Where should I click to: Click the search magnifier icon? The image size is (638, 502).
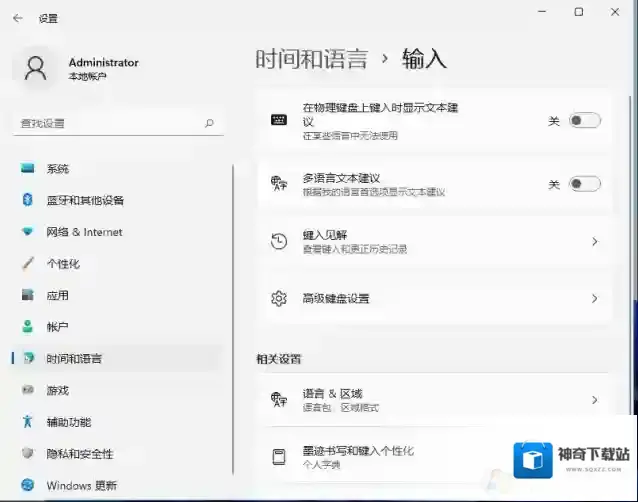point(209,123)
